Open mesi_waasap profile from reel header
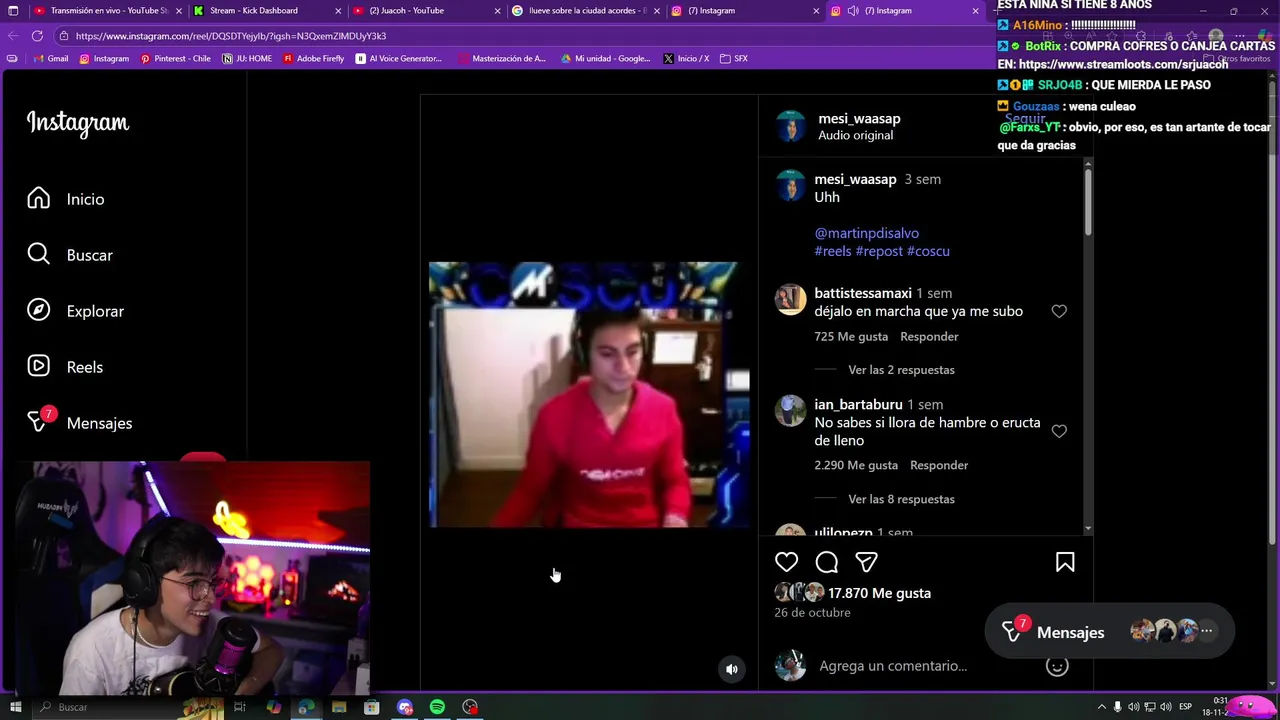The height and width of the screenshot is (720, 1280). click(x=859, y=118)
